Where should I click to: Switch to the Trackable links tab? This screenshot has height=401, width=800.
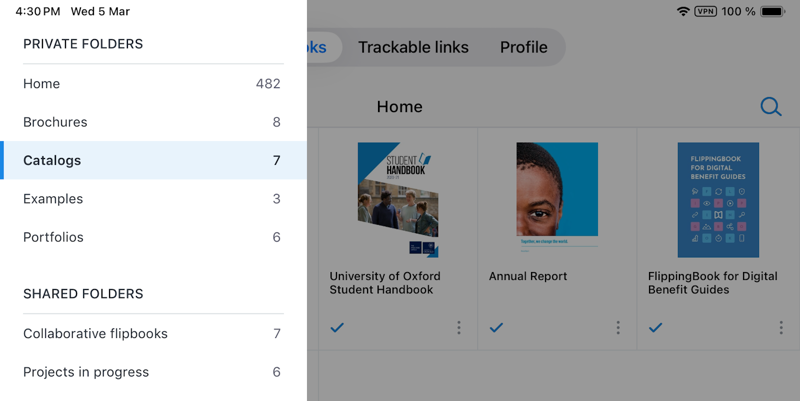pyautogui.click(x=413, y=47)
